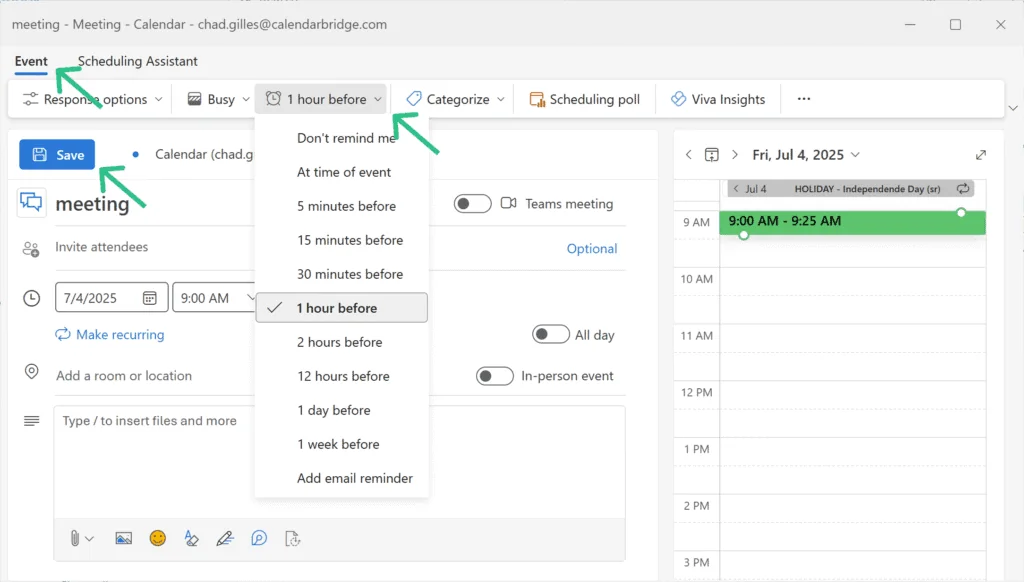Viewport: 1024px width, 582px height.
Task: Click the event description text area
Action: coord(340,462)
